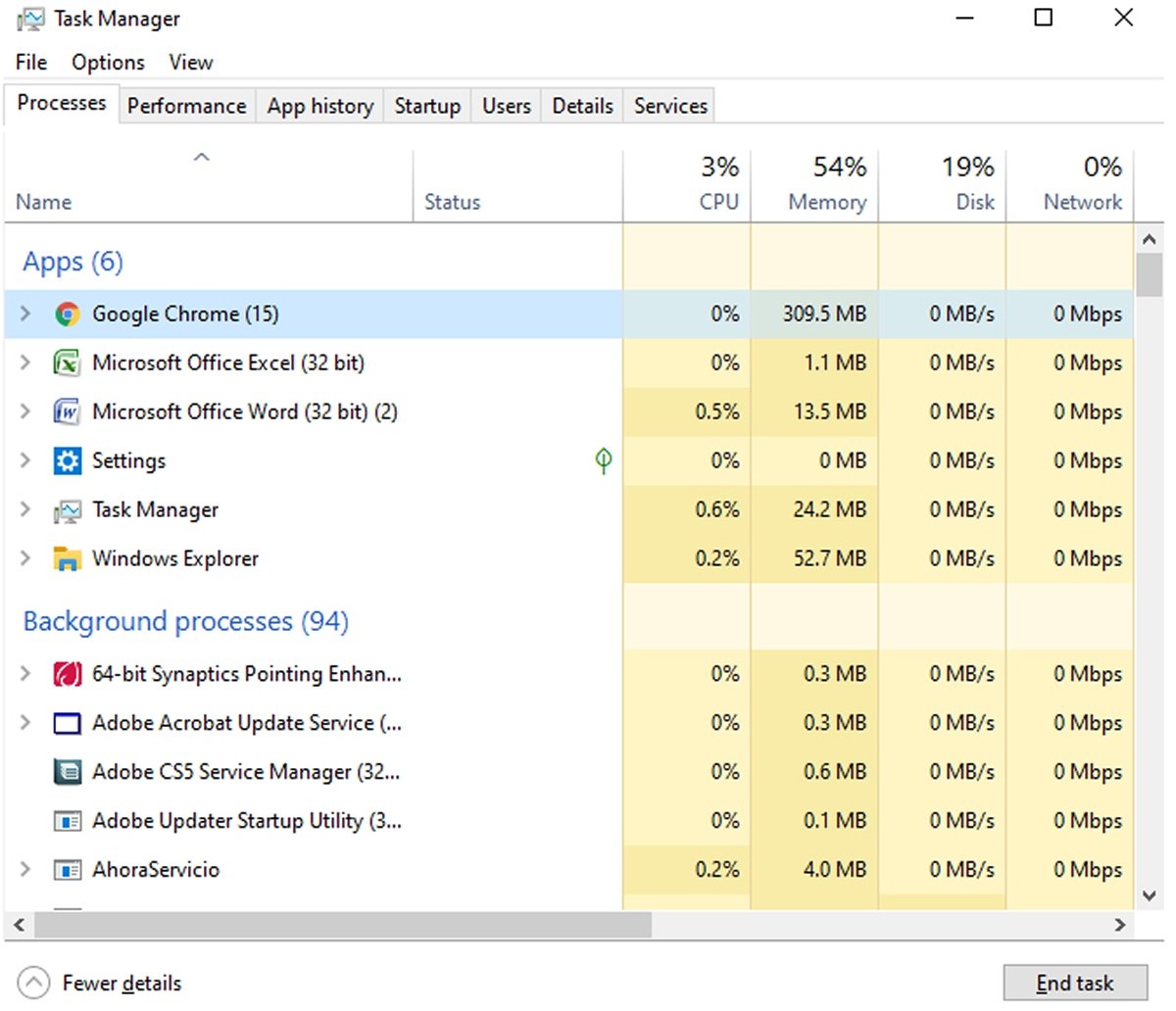This screenshot has width=1176, height=1011.
Task: Click Adobe CS5's 0.6 MB memory value
Action: [x=835, y=771]
